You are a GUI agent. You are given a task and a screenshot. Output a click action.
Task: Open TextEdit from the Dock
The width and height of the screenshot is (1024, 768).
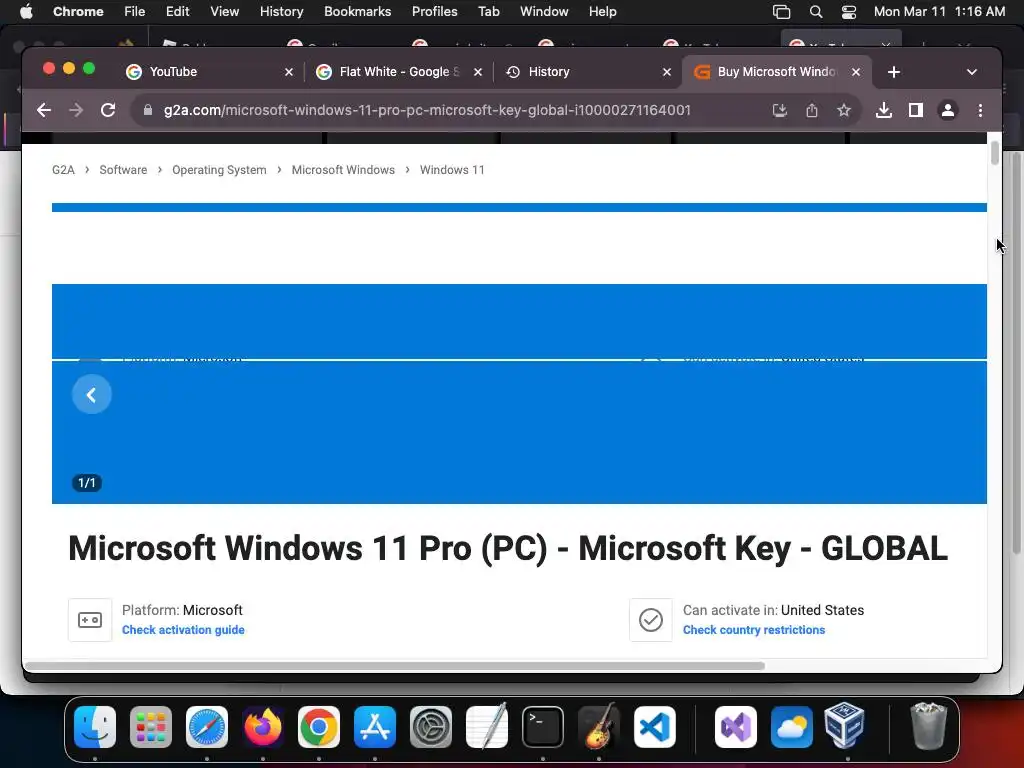point(487,727)
